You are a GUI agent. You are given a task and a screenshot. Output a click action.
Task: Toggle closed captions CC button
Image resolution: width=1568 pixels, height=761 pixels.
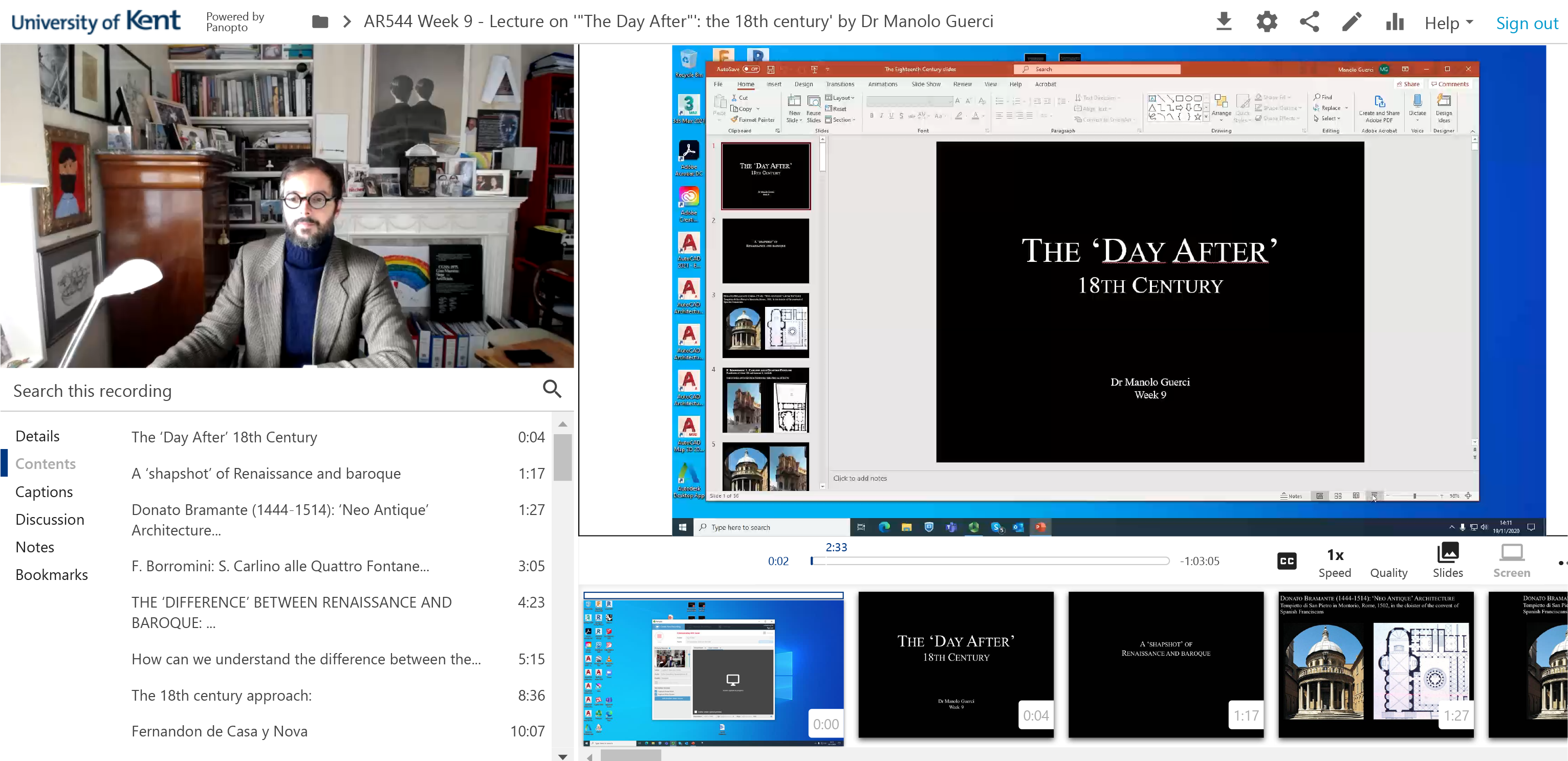[x=1287, y=561]
